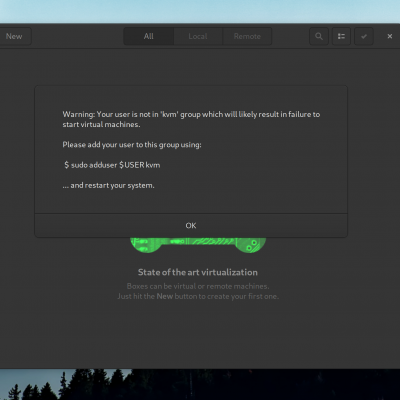Select the All filter tab
This screenshot has width=400, height=400.
(x=149, y=36)
